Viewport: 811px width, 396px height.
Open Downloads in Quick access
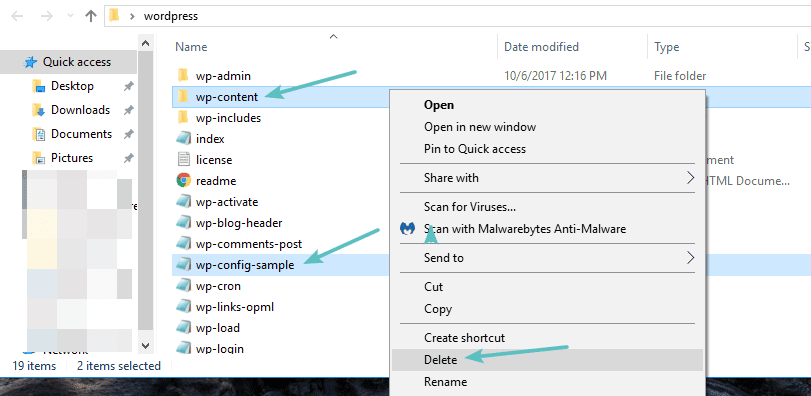[80, 110]
